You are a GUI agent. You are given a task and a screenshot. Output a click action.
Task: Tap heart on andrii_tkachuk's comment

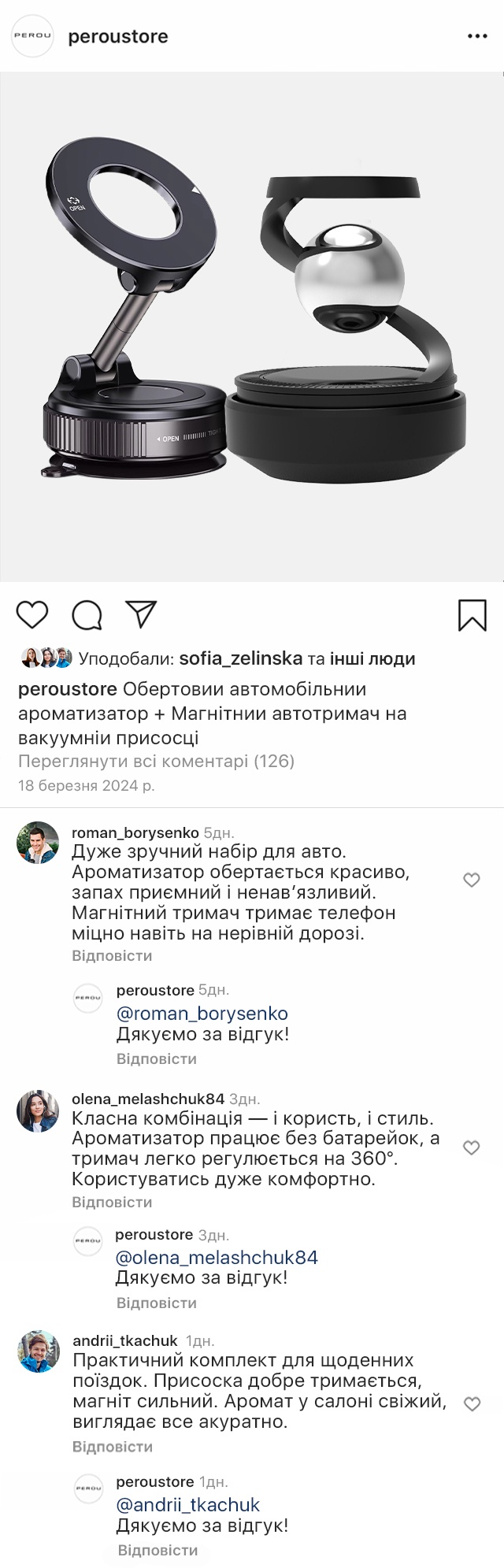(x=472, y=1404)
